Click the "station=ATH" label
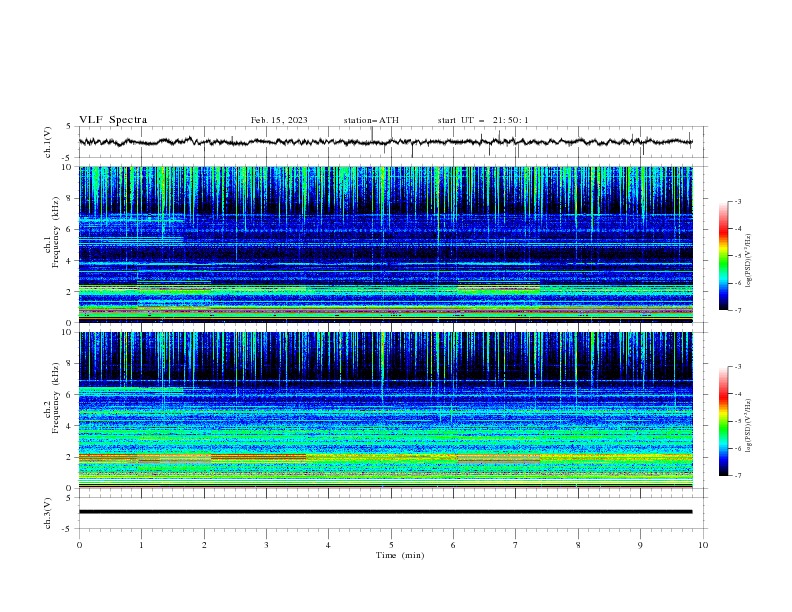The image size is (792, 612). click(x=371, y=120)
